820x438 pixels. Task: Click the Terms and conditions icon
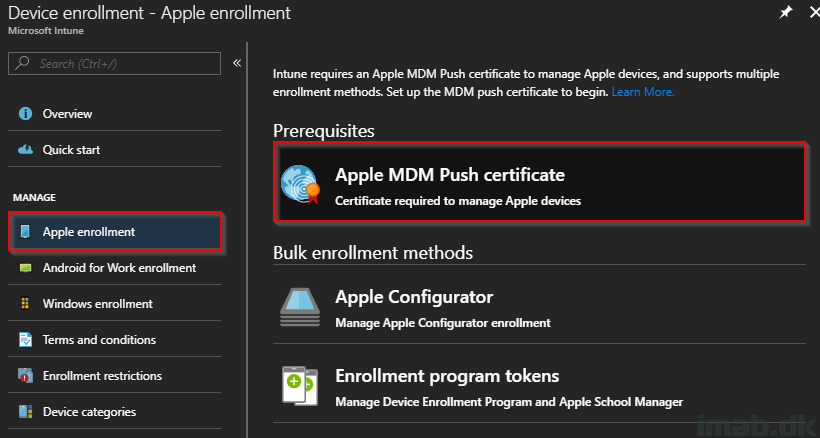[25, 340]
